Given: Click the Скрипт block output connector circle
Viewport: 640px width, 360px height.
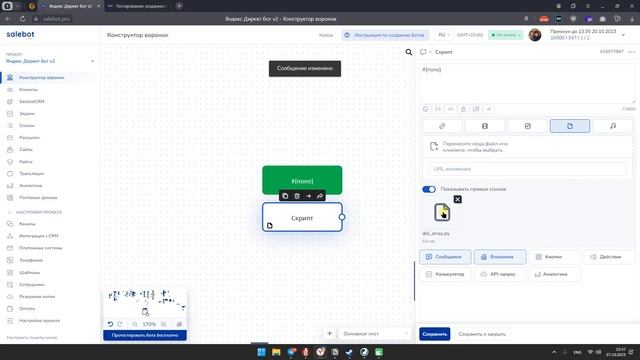Looking at the screenshot, I should click(342, 217).
